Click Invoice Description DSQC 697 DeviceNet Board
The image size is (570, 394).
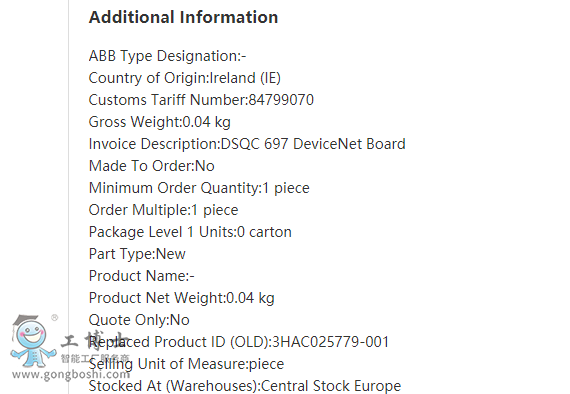247,144
